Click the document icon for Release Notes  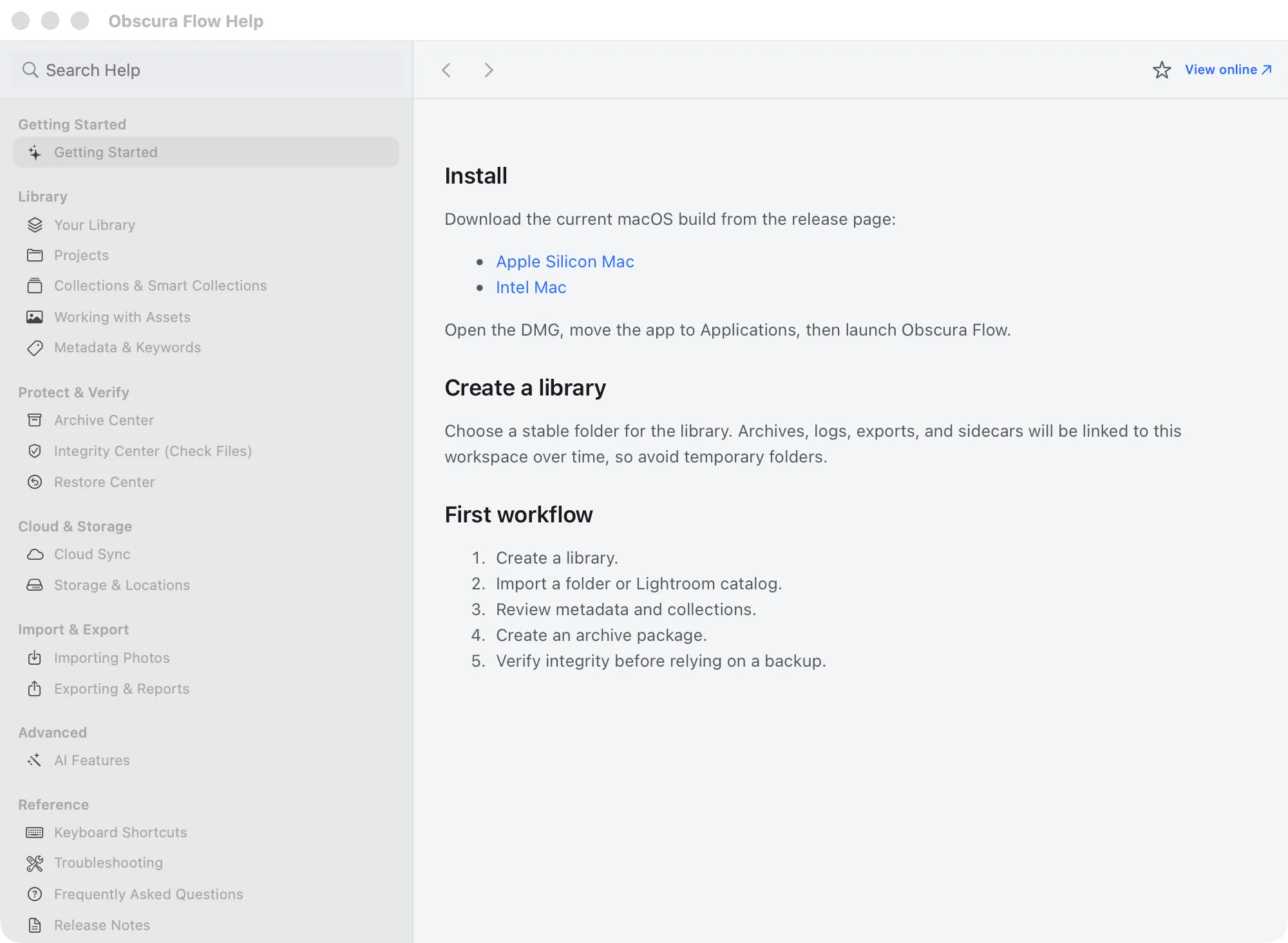35,926
